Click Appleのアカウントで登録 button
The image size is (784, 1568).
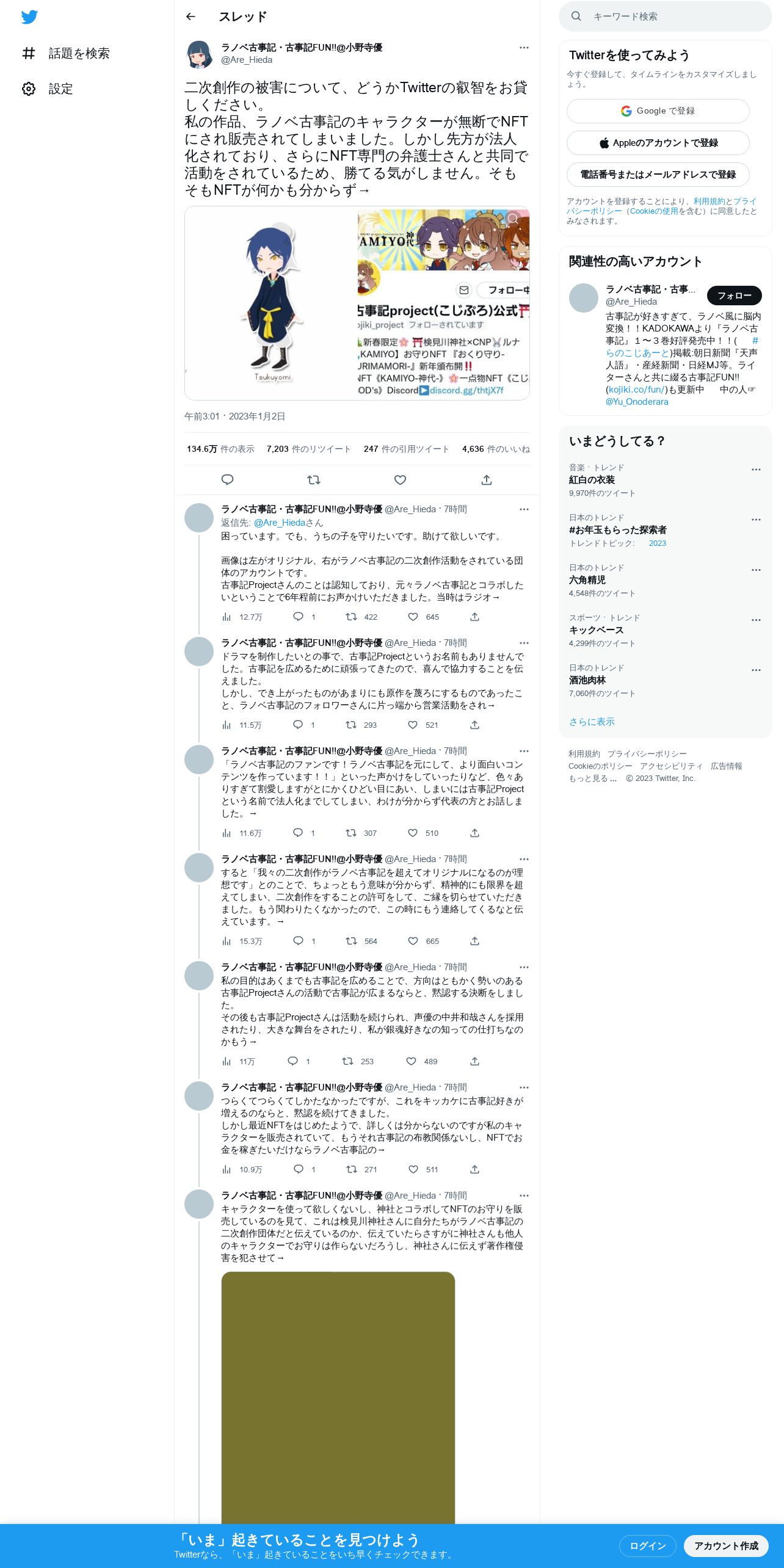(x=658, y=143)
